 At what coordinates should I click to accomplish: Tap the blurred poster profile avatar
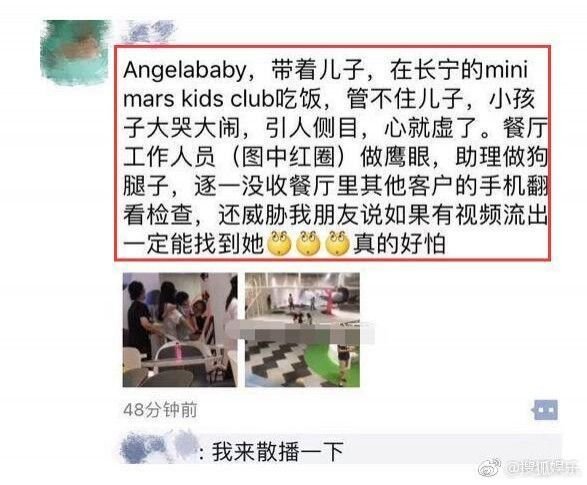click(76, 52)
